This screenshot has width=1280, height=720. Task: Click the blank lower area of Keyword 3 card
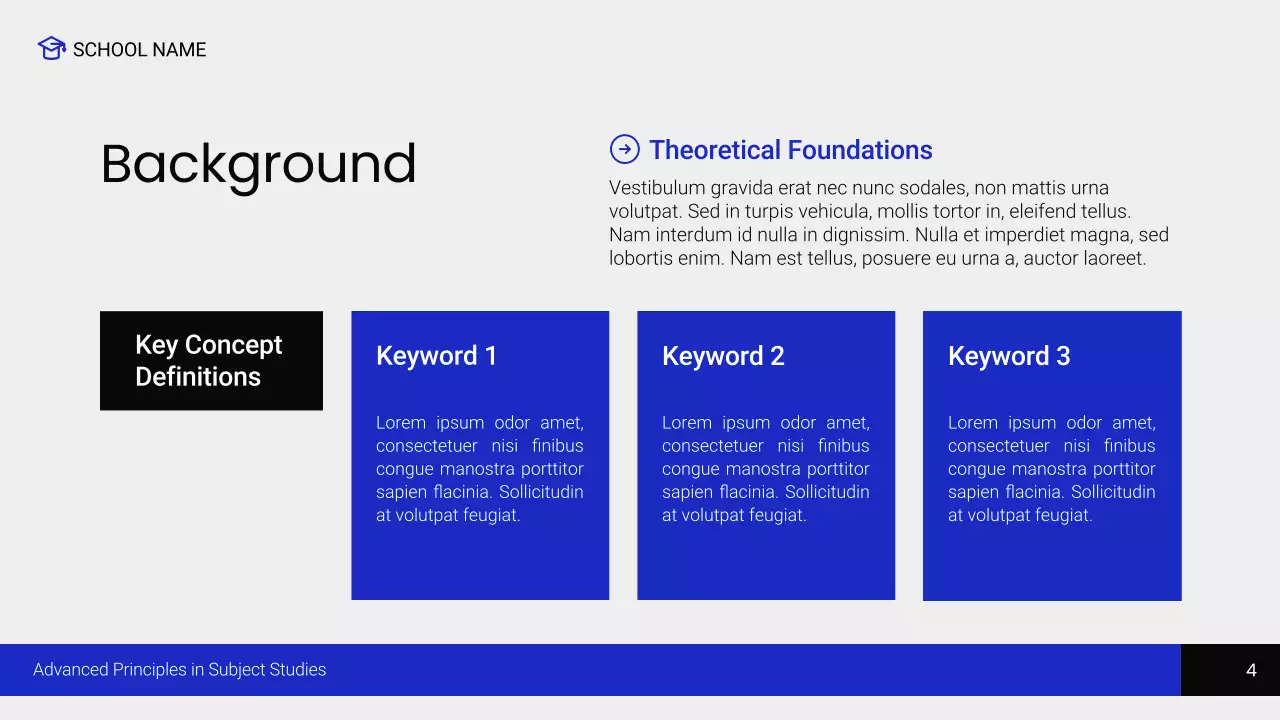click(1052, 565)
